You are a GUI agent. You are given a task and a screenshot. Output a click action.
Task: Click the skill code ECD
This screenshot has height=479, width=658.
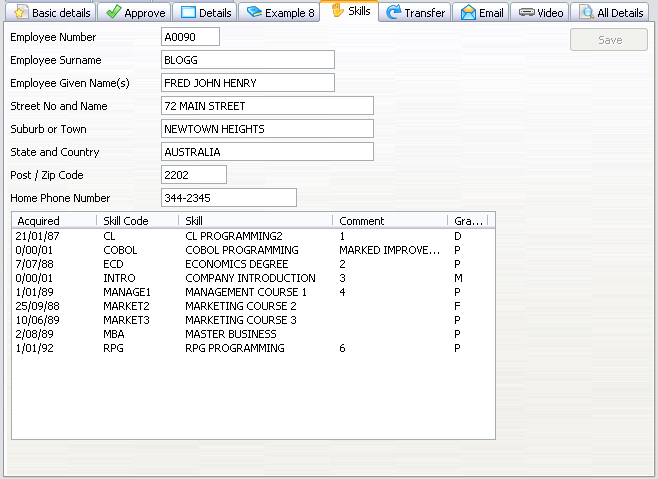113,264
